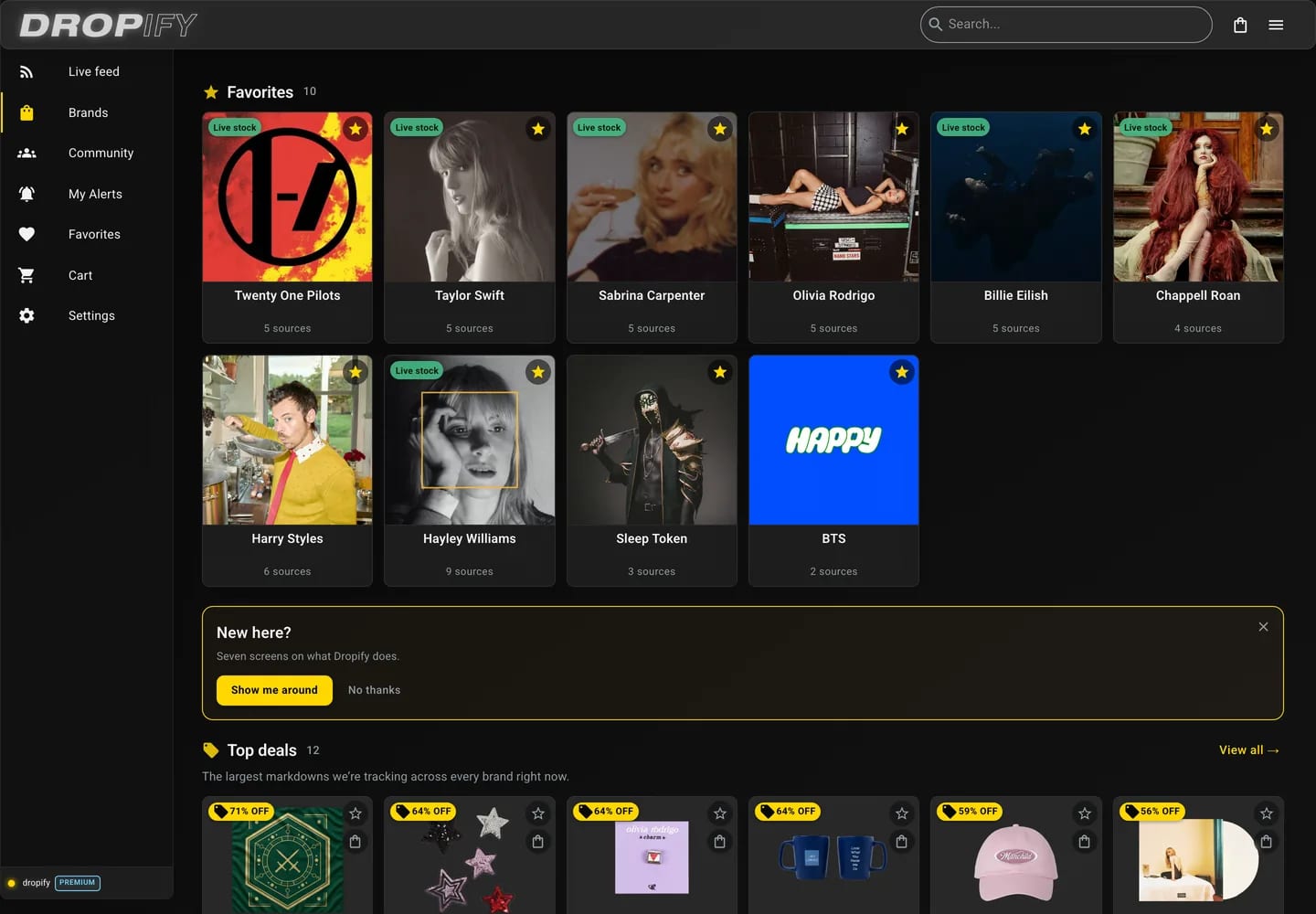Click the My Alerts bell icon
The width and height of the screenshot is (1316, 914).
(27, 194)
